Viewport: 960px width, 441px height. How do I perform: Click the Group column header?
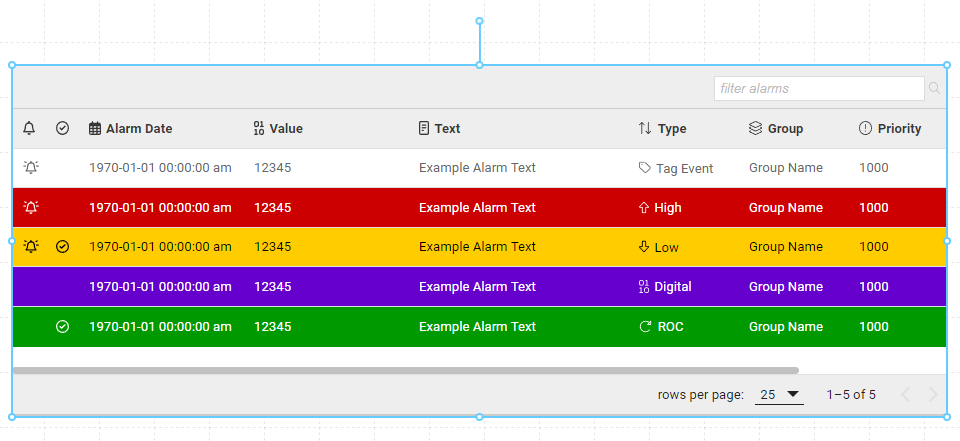784,128
